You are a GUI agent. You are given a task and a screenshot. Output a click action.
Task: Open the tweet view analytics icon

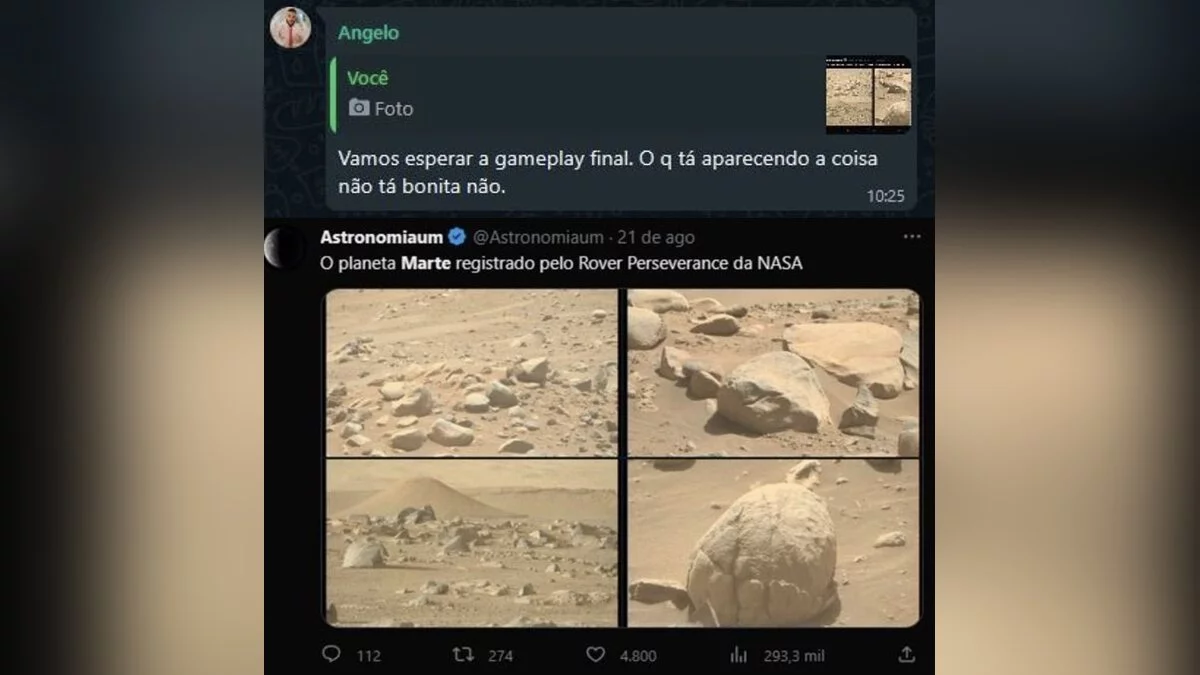click(x=739, y=655)
